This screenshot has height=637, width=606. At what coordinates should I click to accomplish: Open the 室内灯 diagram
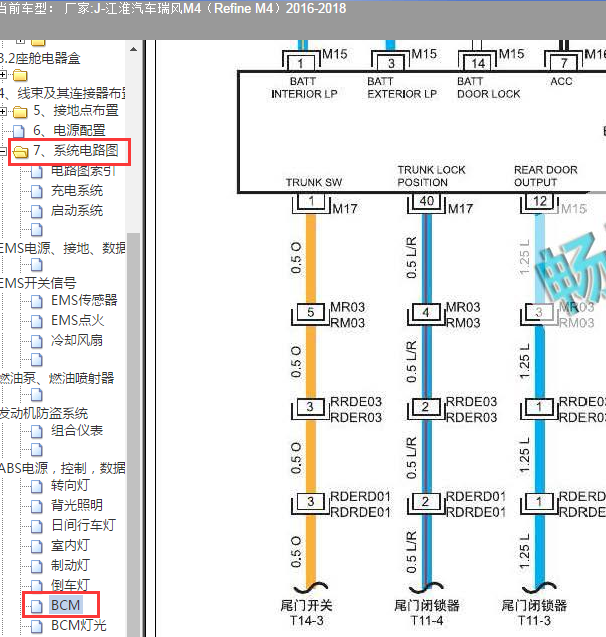[x=70, y=545]
